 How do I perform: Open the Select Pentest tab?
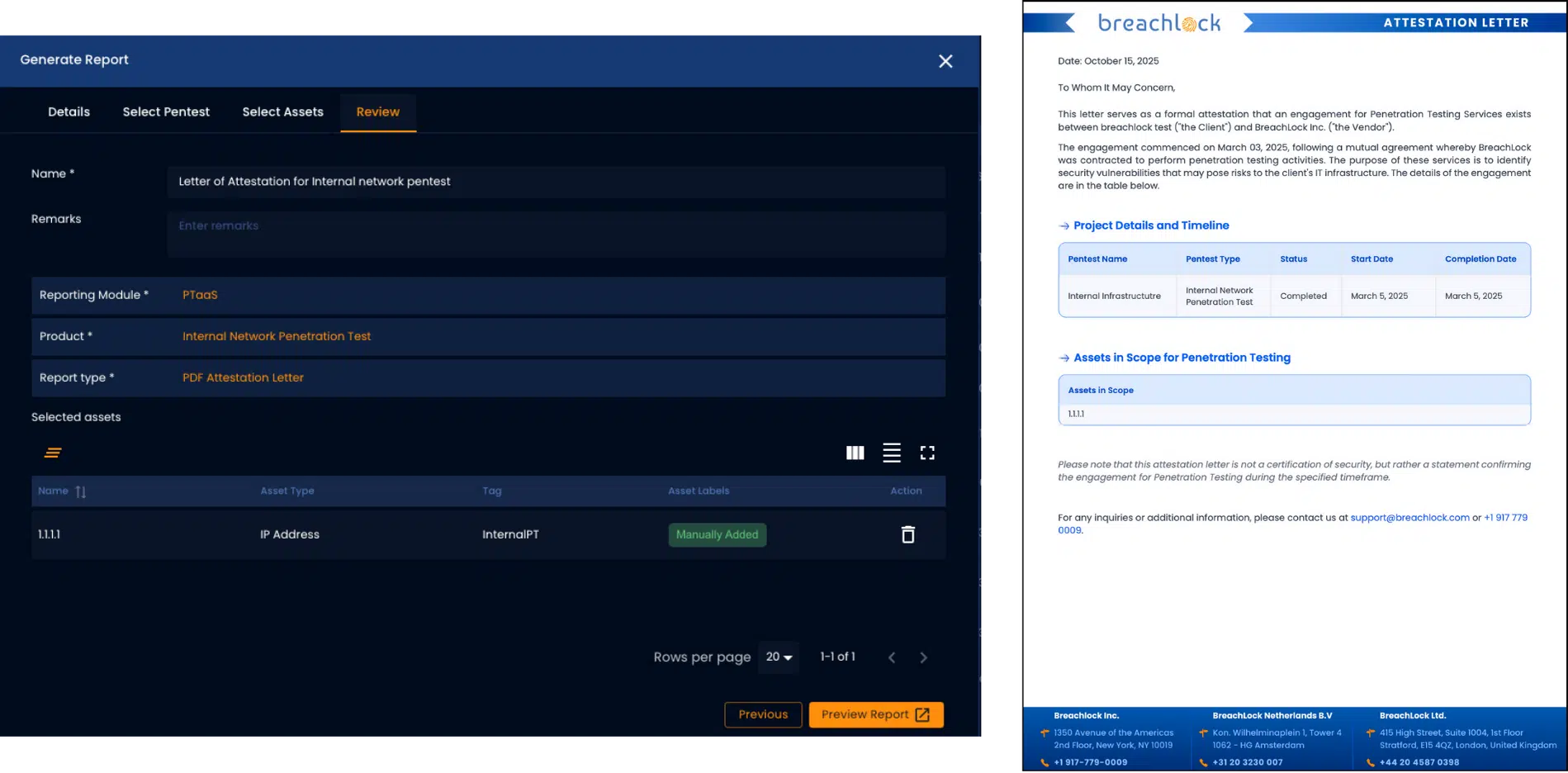click(166, 111)
